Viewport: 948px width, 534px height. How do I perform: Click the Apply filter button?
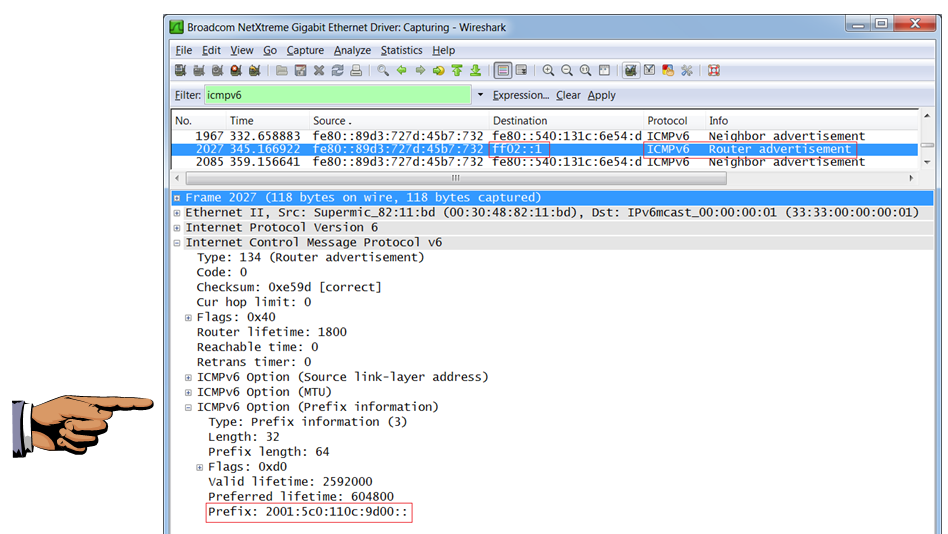click(x=601, y=96)
